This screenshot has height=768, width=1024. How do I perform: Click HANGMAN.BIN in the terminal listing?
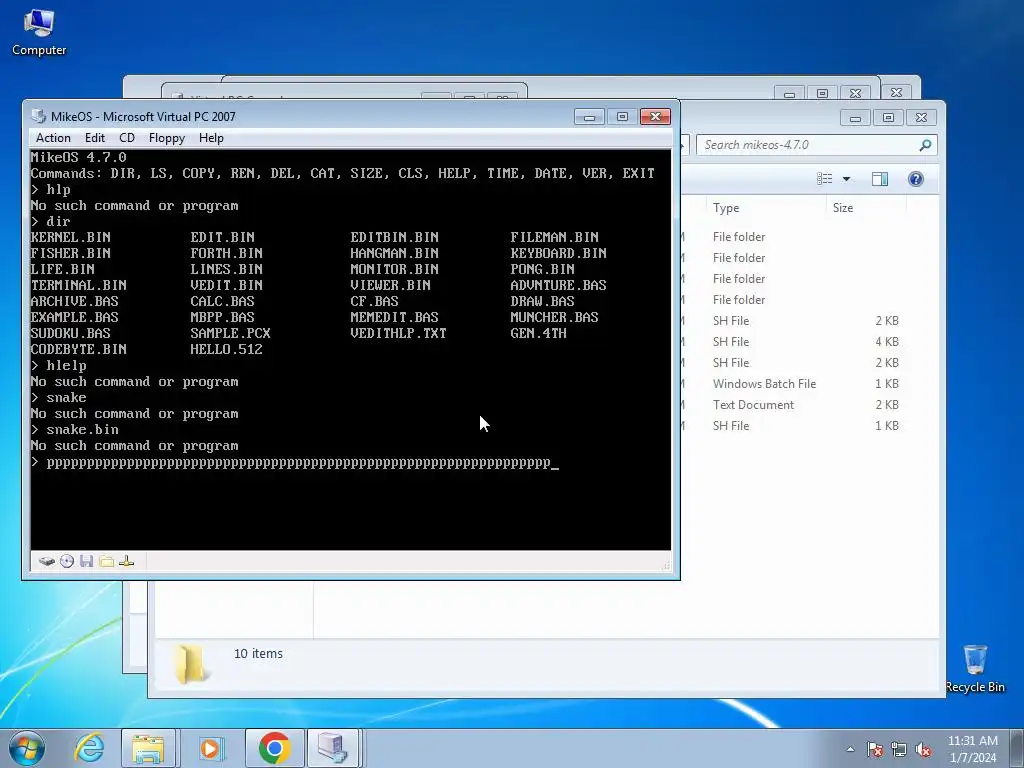pyautogui.click(x=394, y=253)
